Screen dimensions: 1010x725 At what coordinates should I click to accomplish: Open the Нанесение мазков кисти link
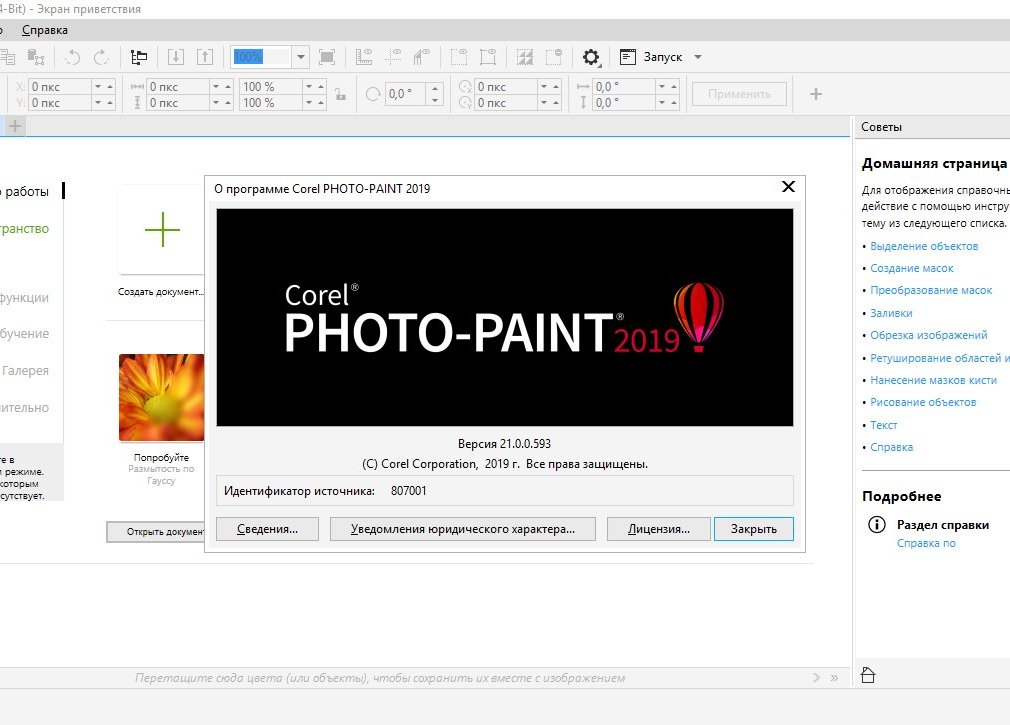pos(933,380)
